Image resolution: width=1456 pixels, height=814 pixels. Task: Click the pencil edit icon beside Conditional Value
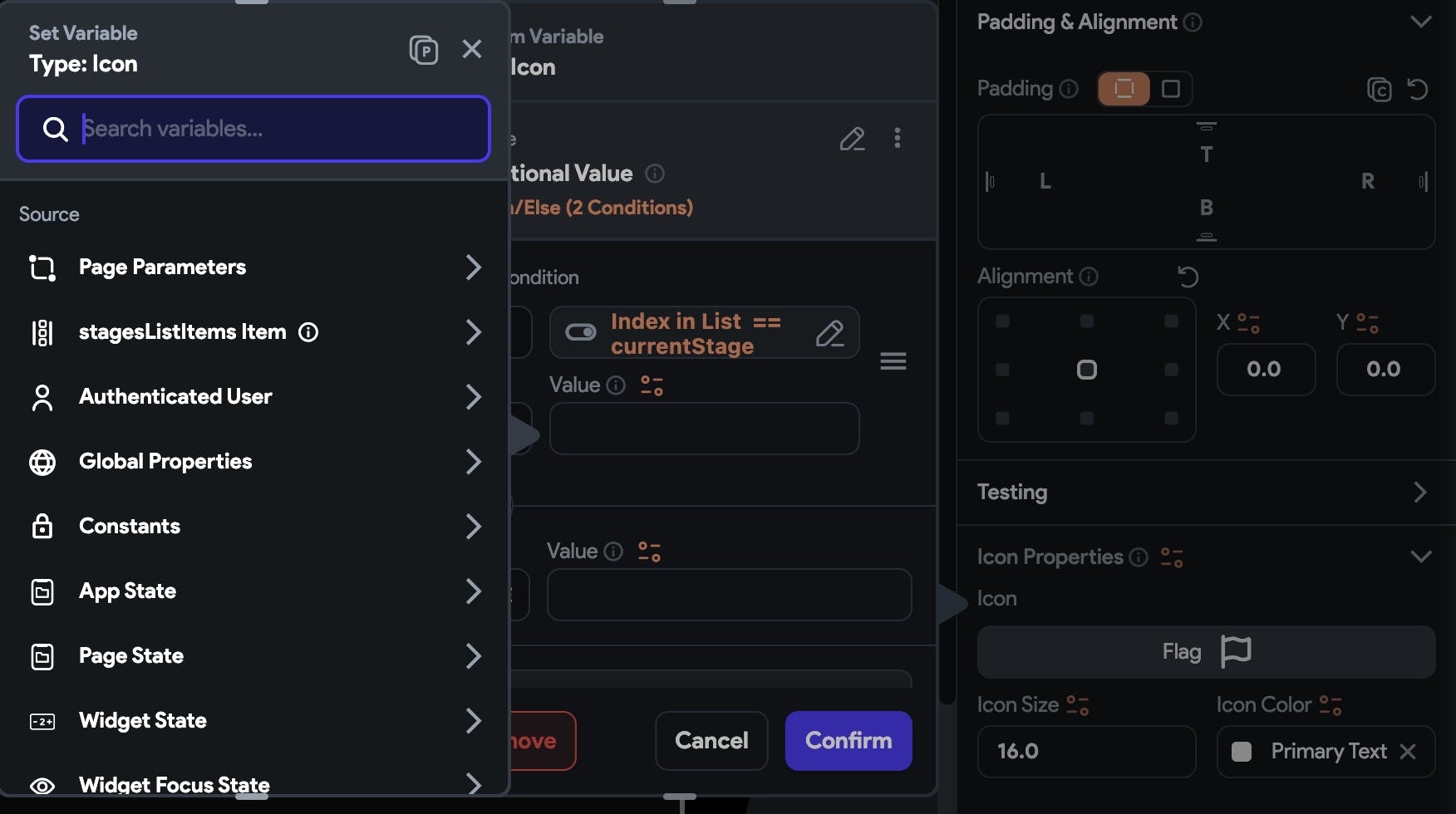click(x=852, y=139)
